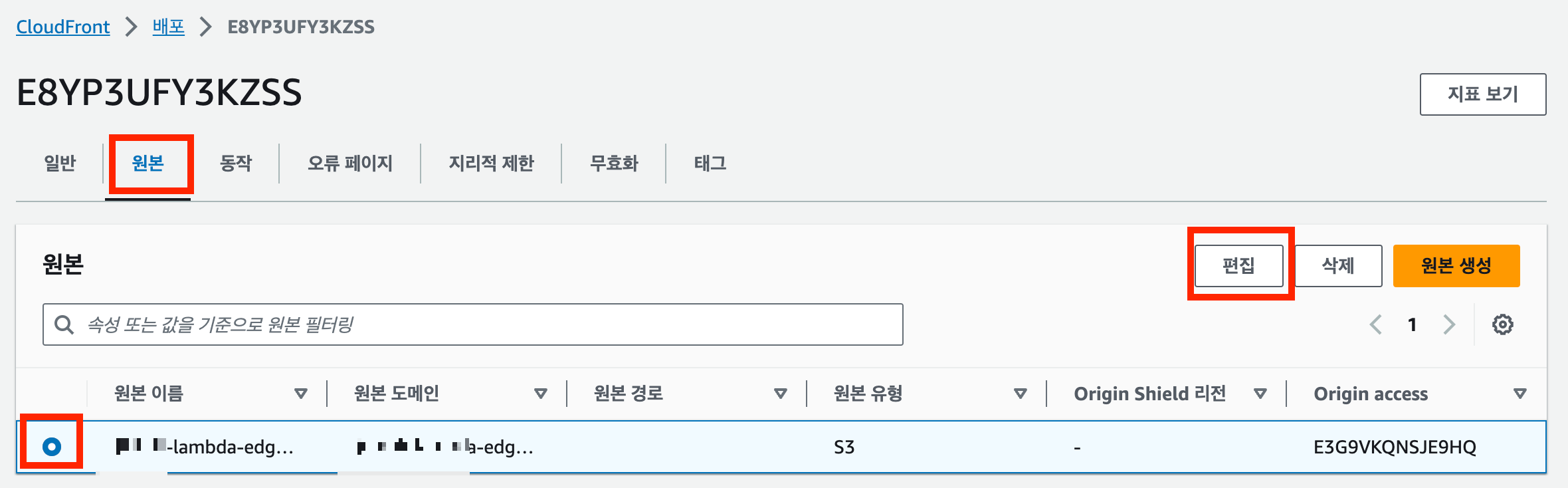The height and width of the screenshot is (488, 1568).
Task: Click the 삭제 button
Action: [1338, 266]
